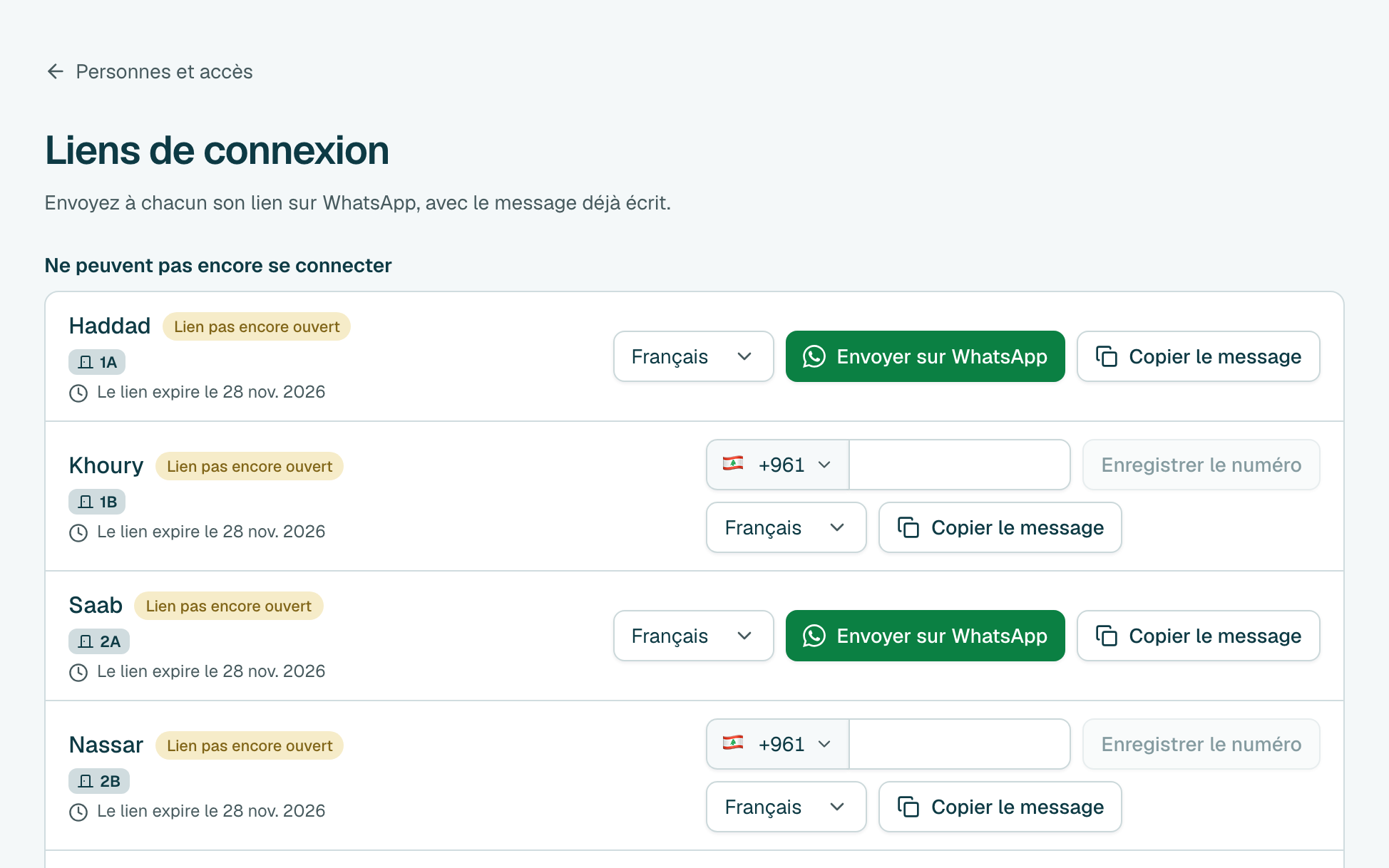1389x868 pixels.
Task: Send Saab's link via WhatsApp
Action: pos(925,636)
